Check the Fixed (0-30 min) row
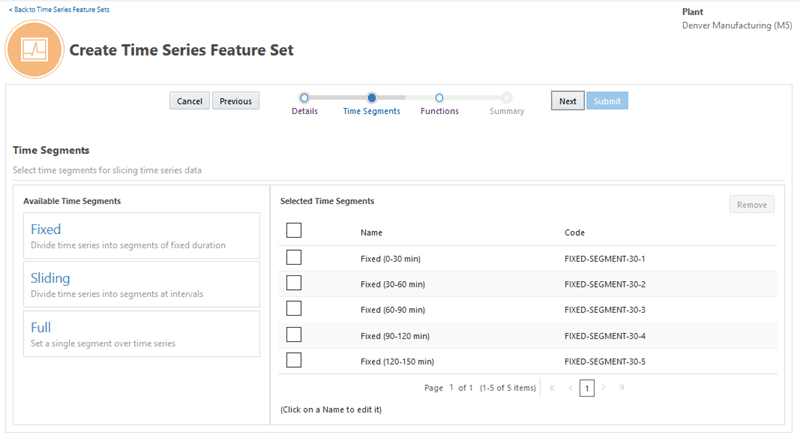 click(294, 258)
